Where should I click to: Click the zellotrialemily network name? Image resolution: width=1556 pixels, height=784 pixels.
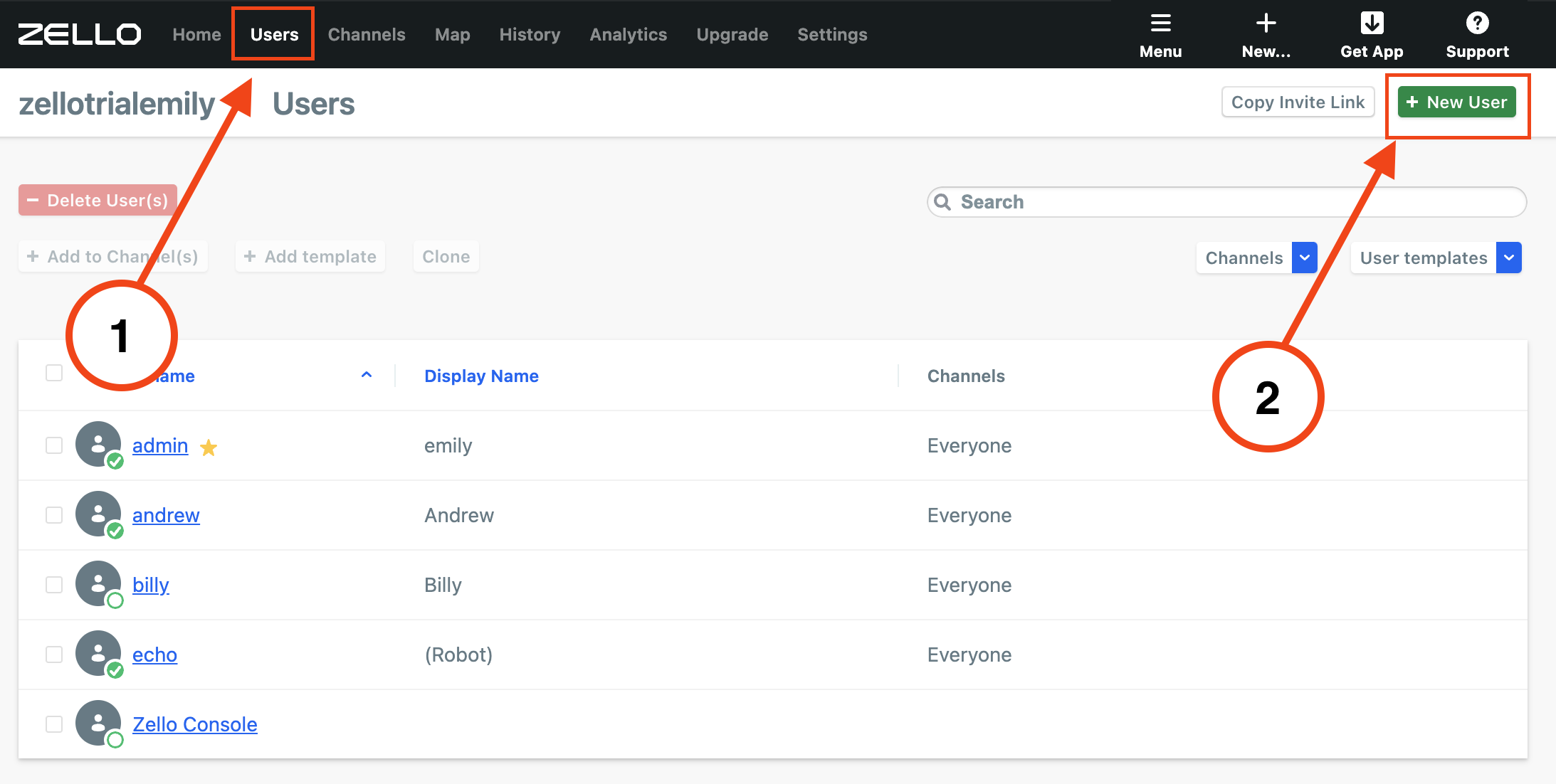tap(117, 104)
